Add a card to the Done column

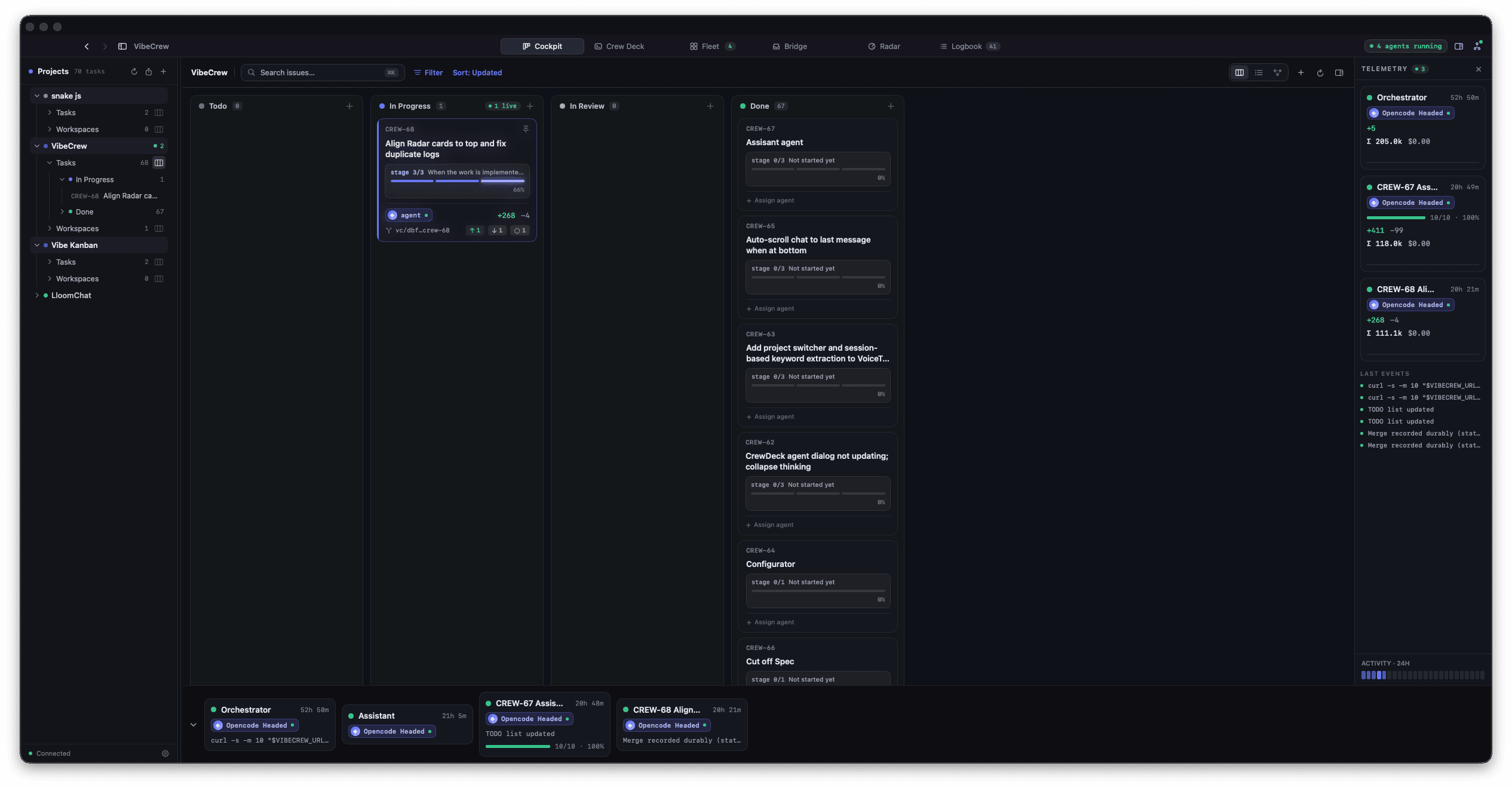(x=891, y=106)
